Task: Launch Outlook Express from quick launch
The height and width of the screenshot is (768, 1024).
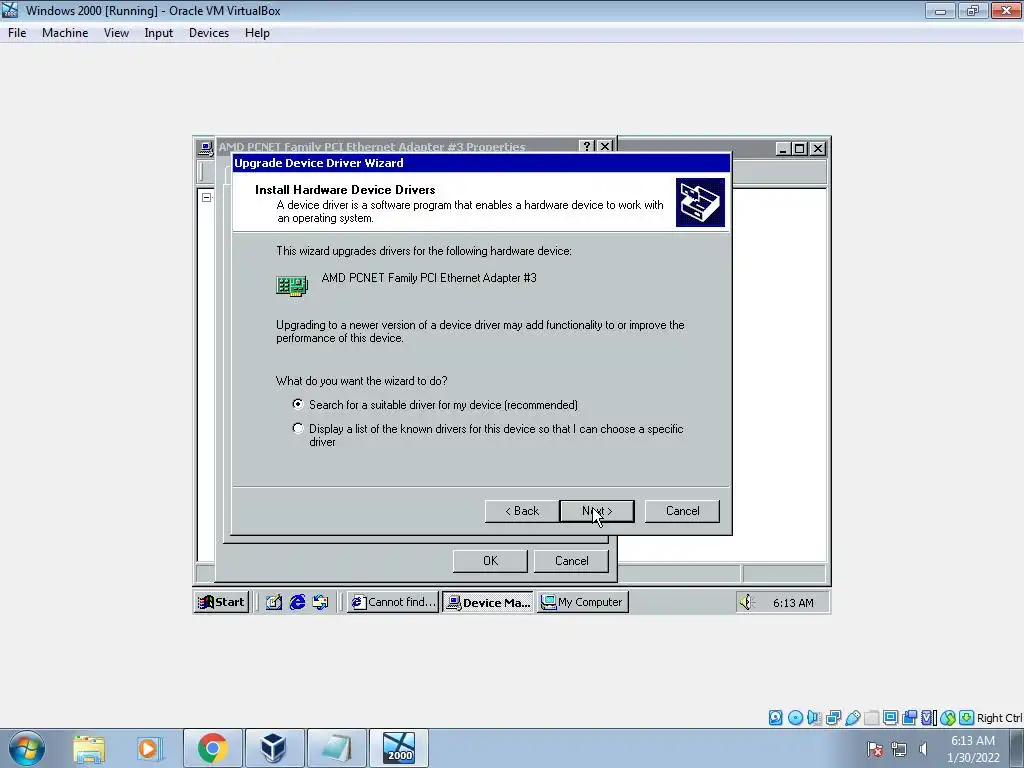Action: pos(320,602)
